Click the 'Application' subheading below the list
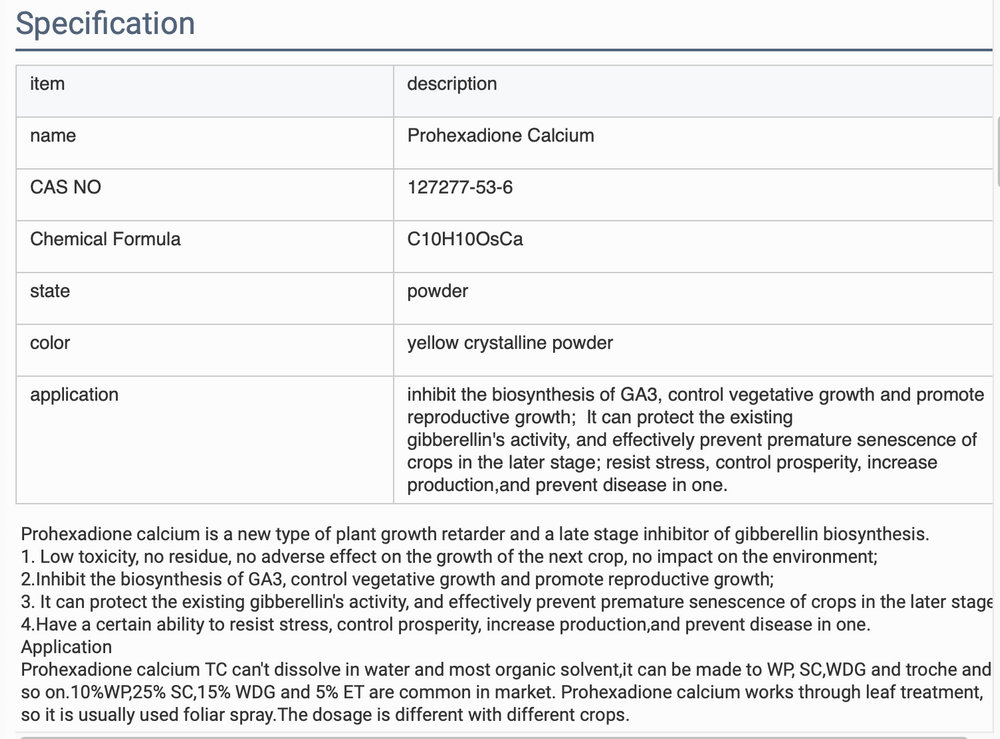1000x739 pixels. click(66, 647)
